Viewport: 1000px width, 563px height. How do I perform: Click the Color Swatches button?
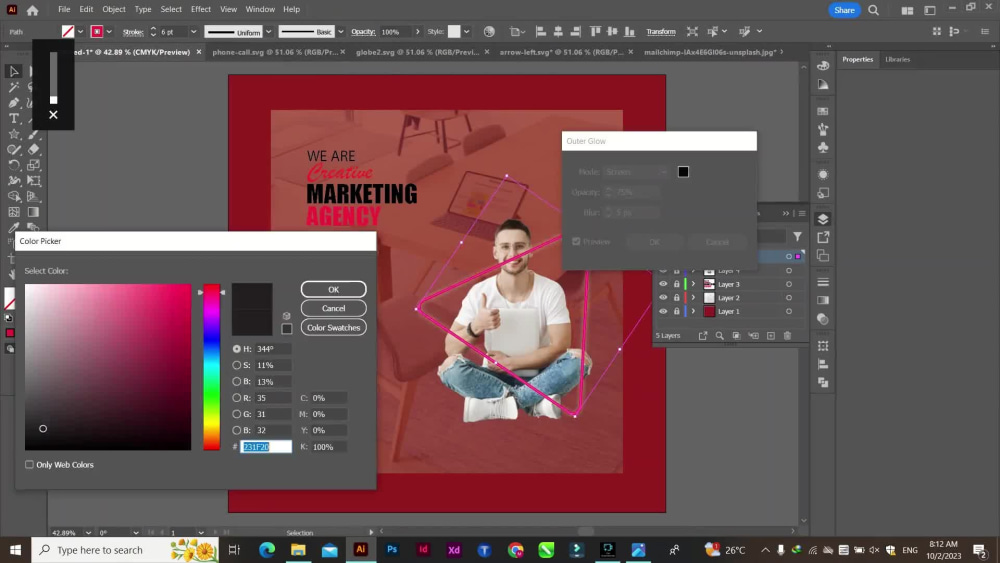pyautogui.click(x=334, y=328)
